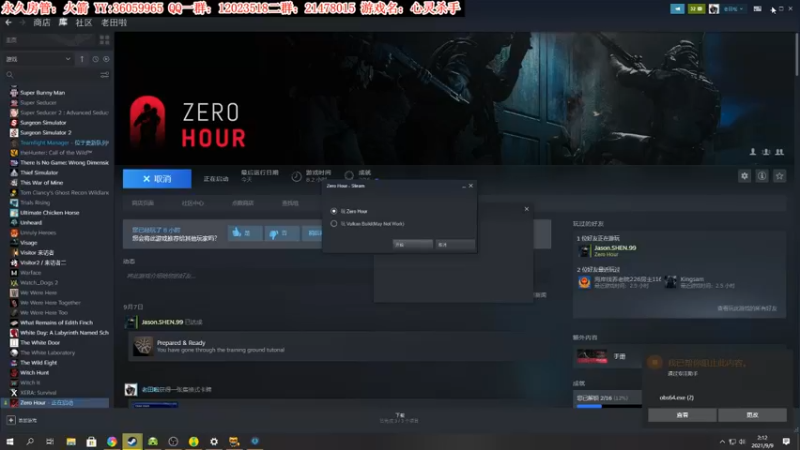Open the 老田啦 profile menu
800x450 pixels.
coord(114,22)
